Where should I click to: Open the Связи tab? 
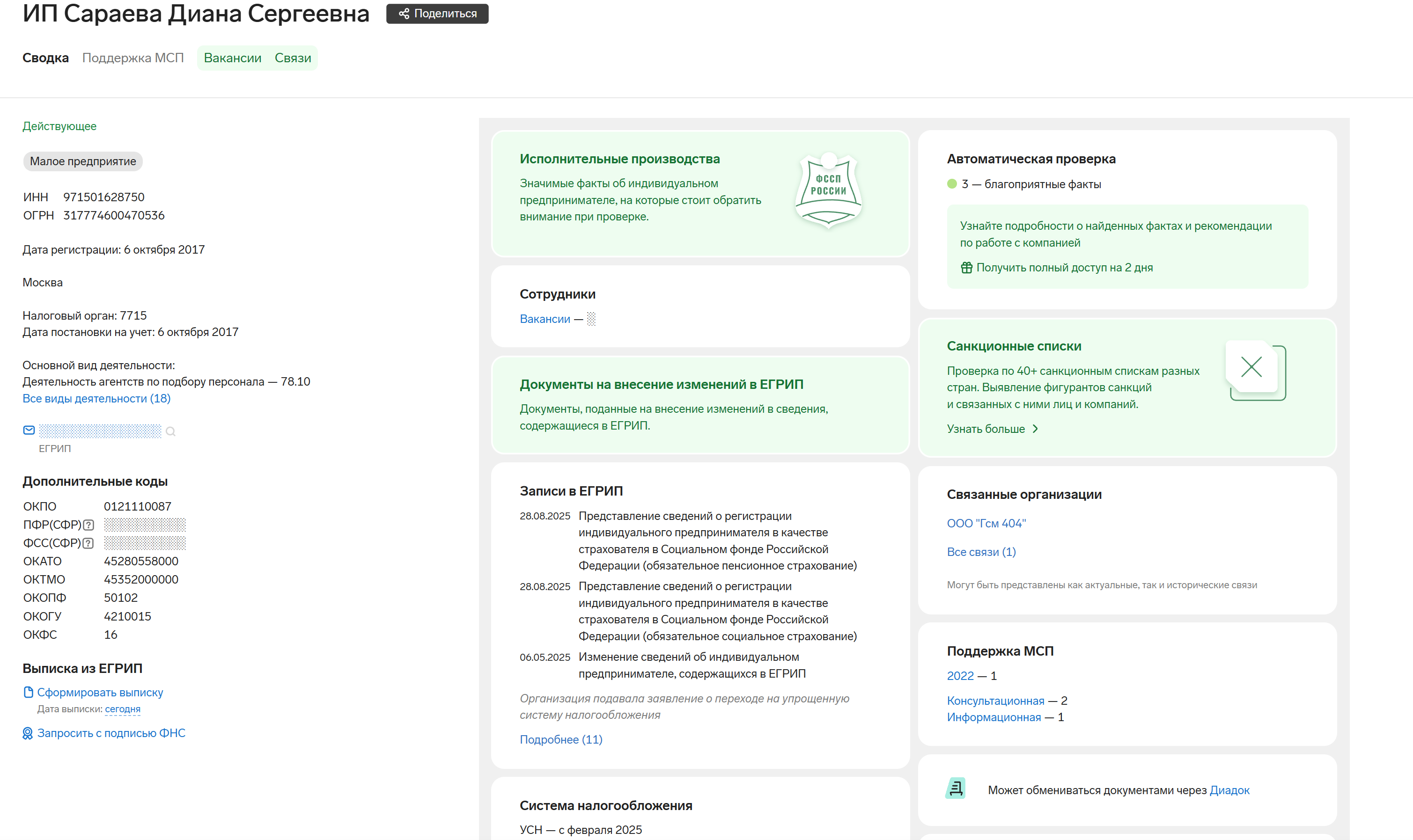click(292, 58)
